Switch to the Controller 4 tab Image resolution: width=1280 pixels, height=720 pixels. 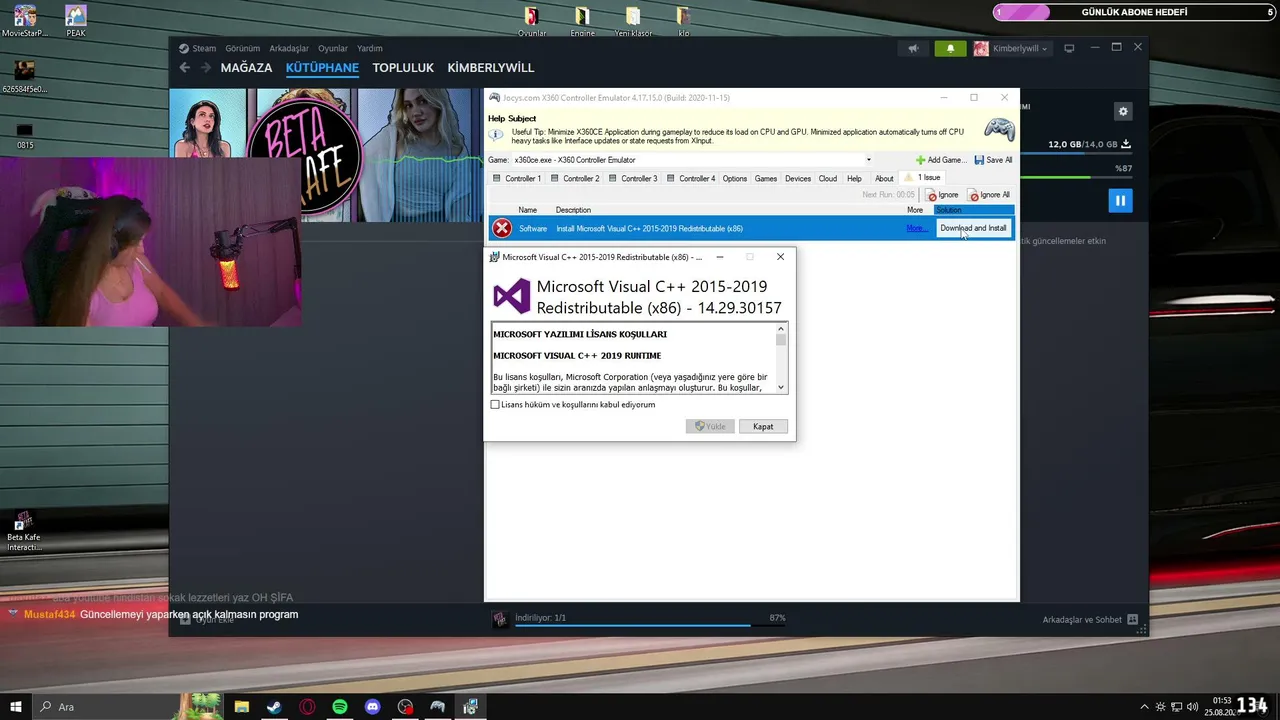pos(690,178)
